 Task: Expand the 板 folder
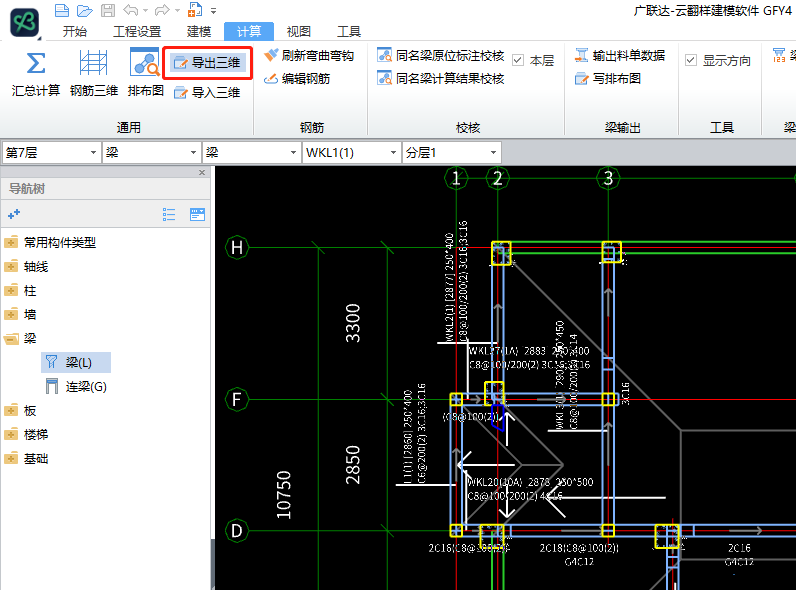coord(11,410)
